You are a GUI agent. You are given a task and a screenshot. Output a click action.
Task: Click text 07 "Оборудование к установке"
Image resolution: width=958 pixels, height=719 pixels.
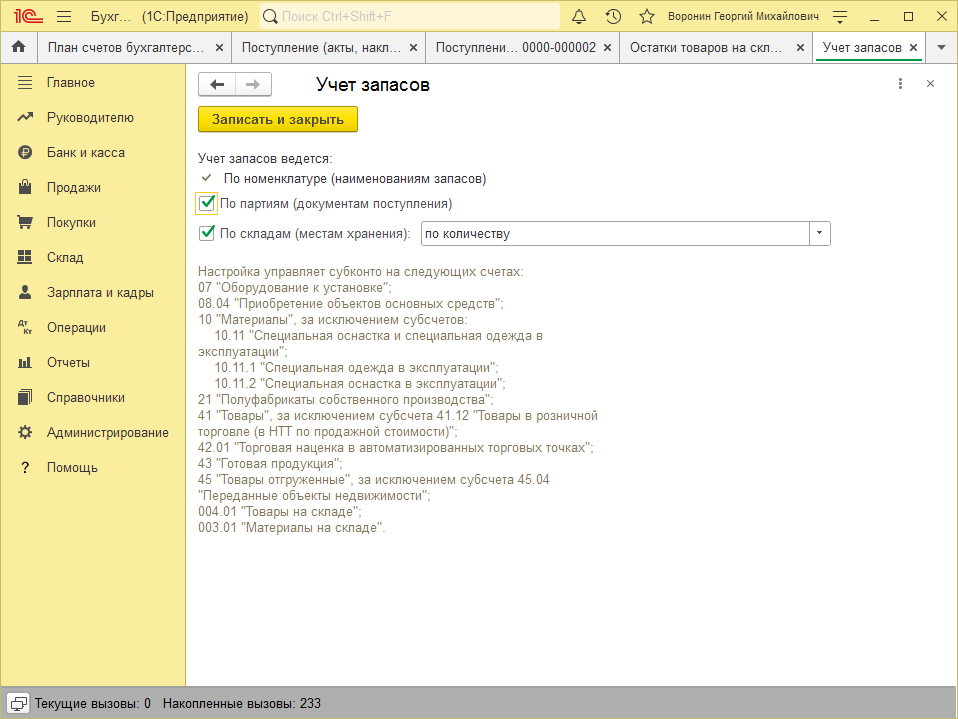[294, 288]
